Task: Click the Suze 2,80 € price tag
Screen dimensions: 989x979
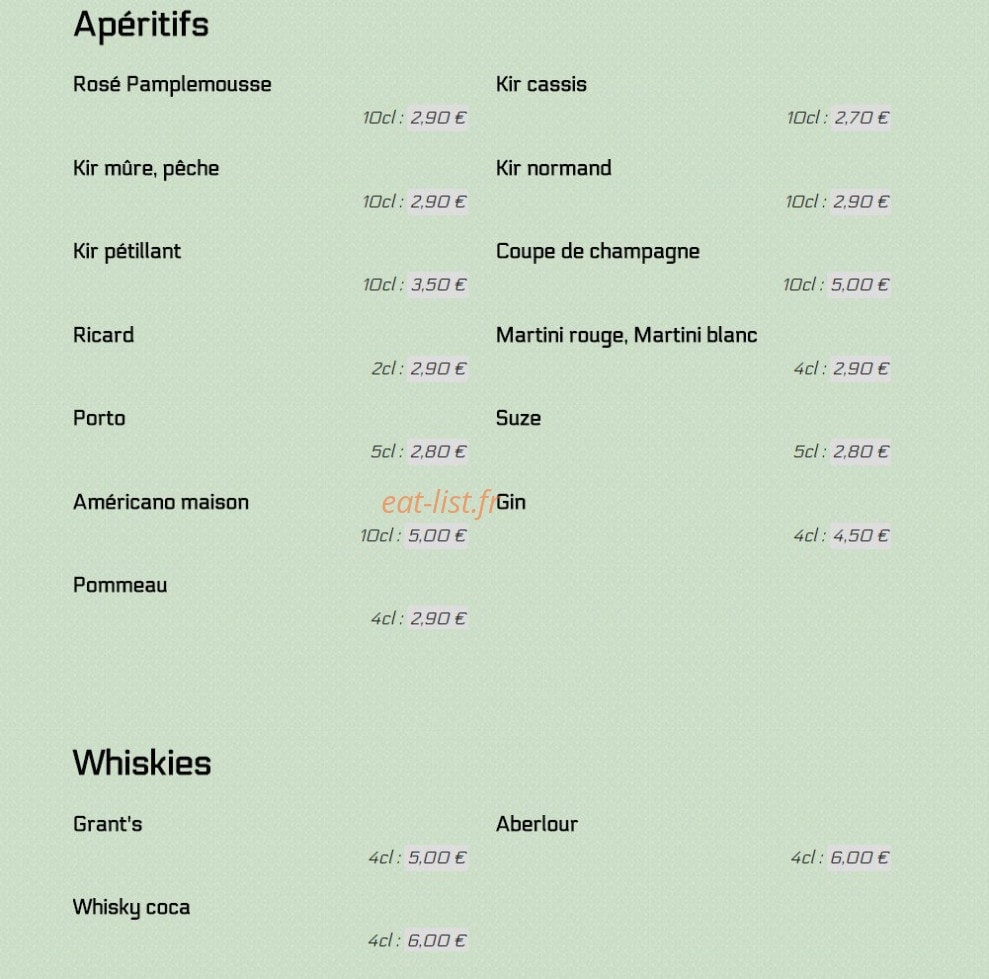Action: coord(860,452)
